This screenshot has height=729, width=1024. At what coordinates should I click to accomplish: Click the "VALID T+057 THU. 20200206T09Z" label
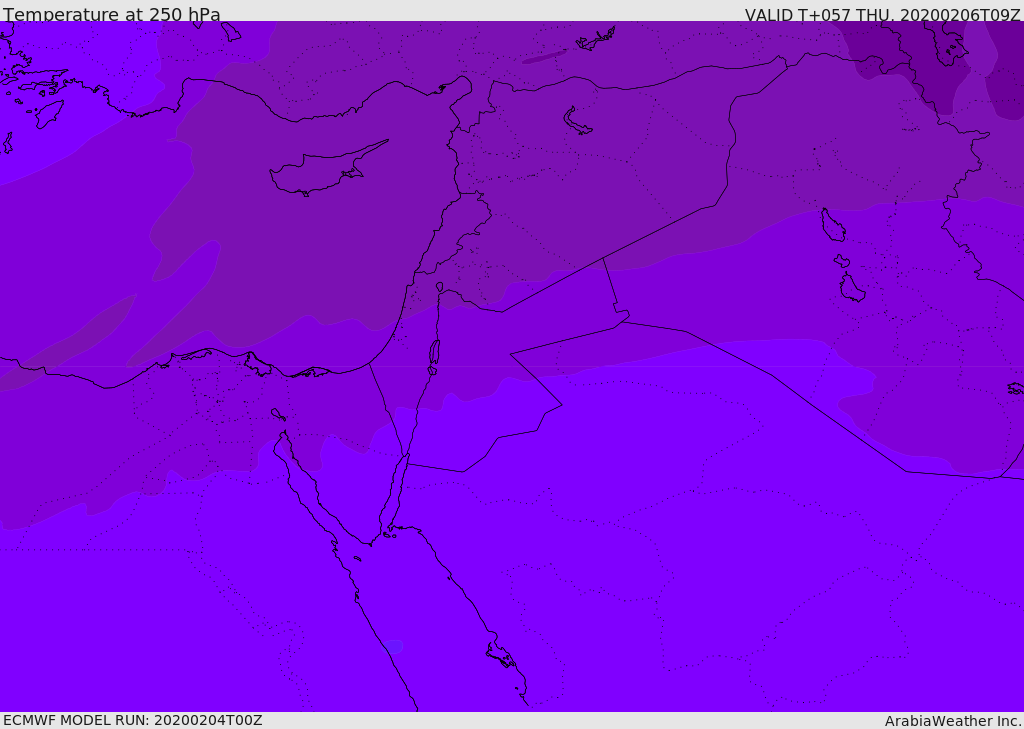tap(882, 15)
